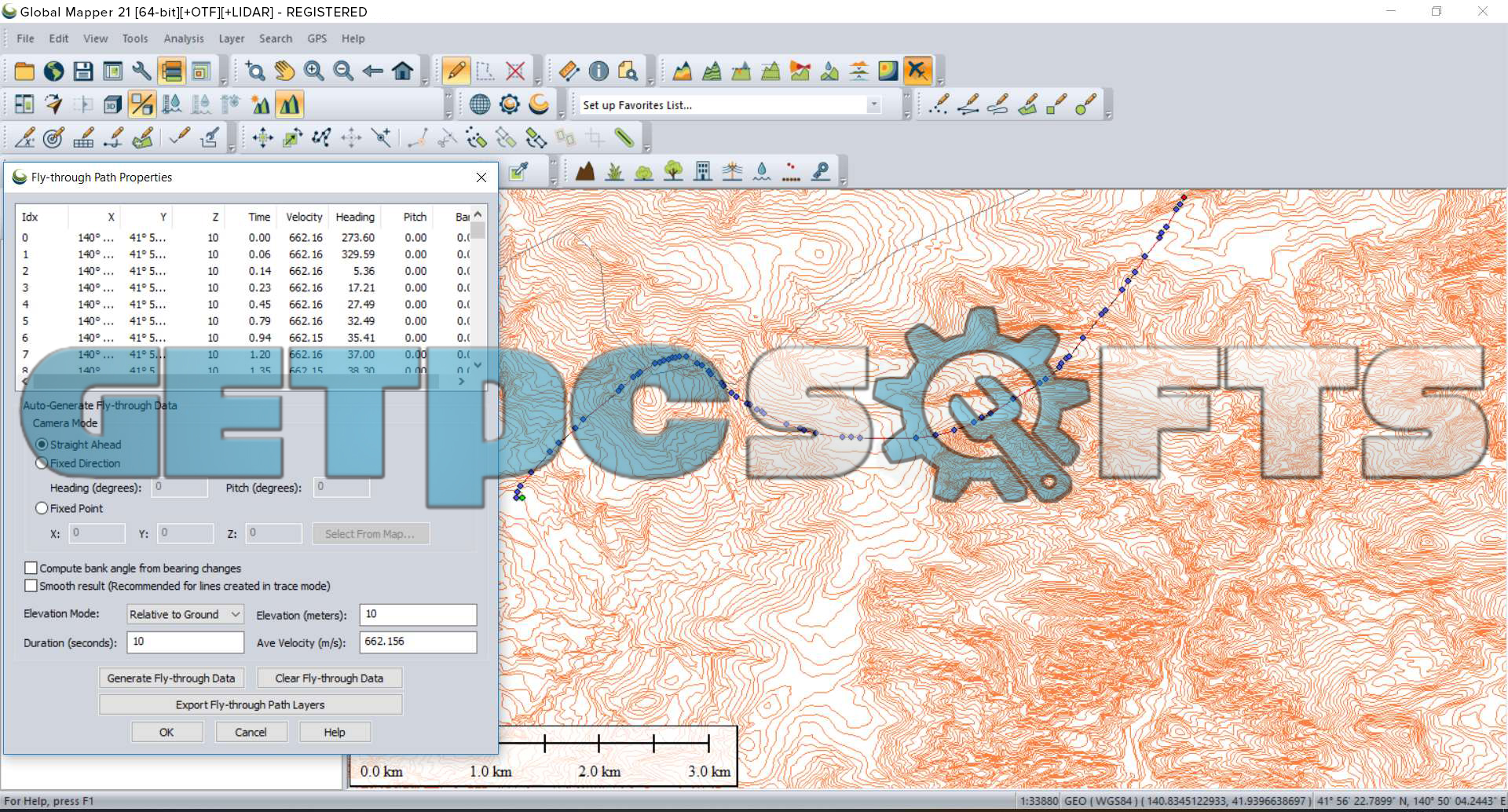Viewport: 1508px width, 812px height.
Task: Select the Measure ruler tool
Action: (x=569, y=71)
